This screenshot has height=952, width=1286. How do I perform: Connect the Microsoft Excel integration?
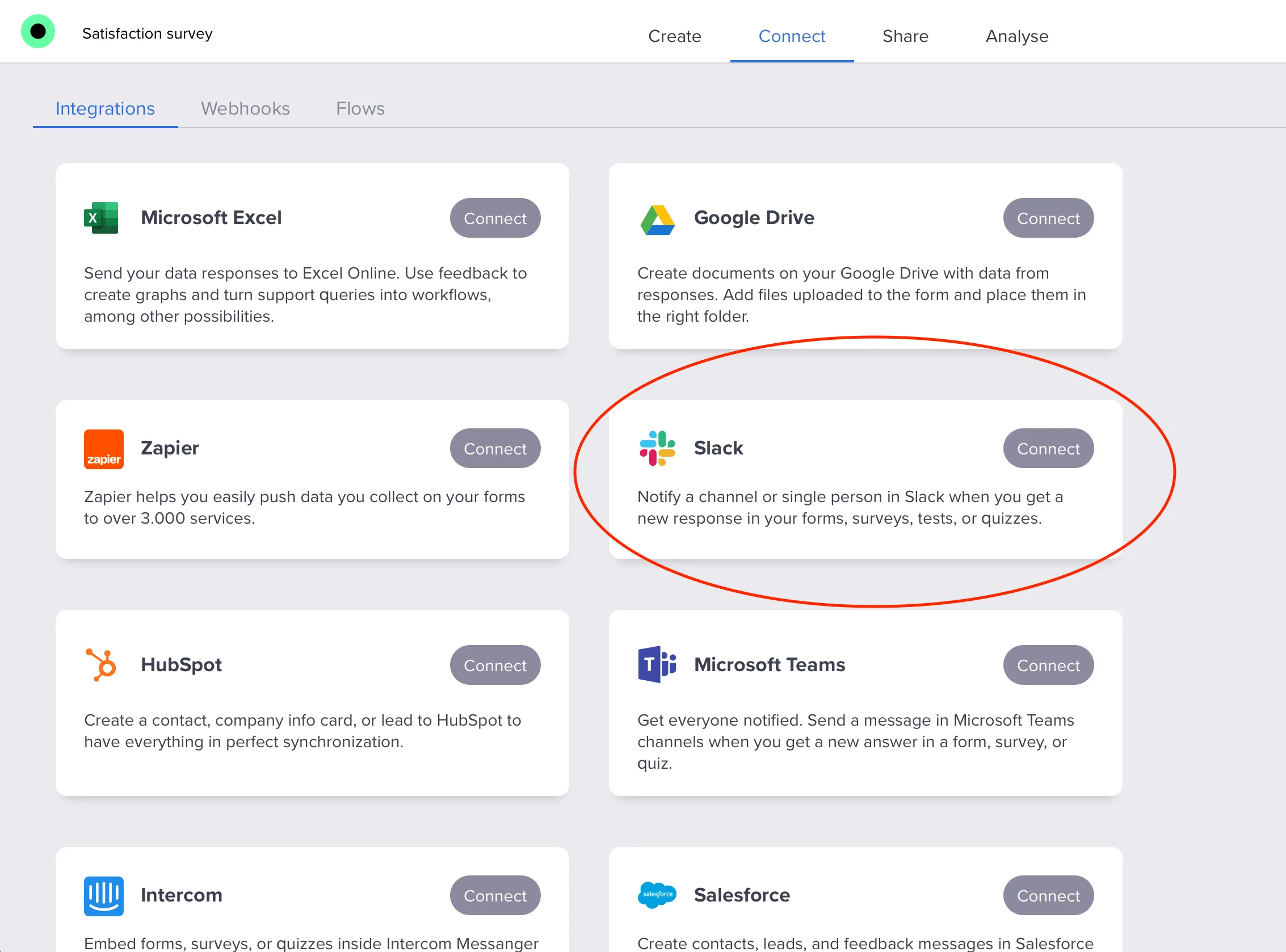click(x=494, y=218)
